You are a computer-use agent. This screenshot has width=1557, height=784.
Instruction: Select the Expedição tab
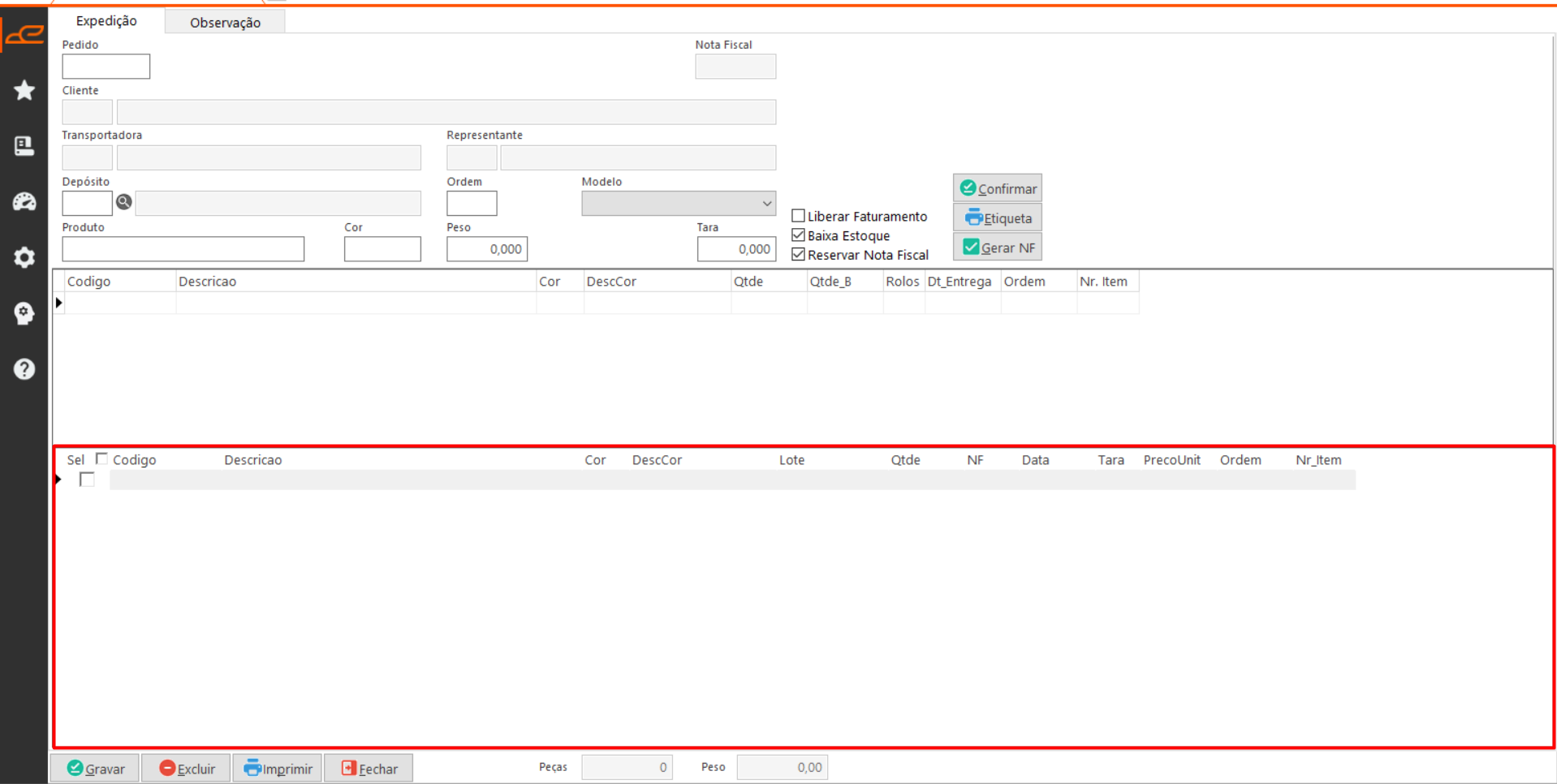point(106,21)
